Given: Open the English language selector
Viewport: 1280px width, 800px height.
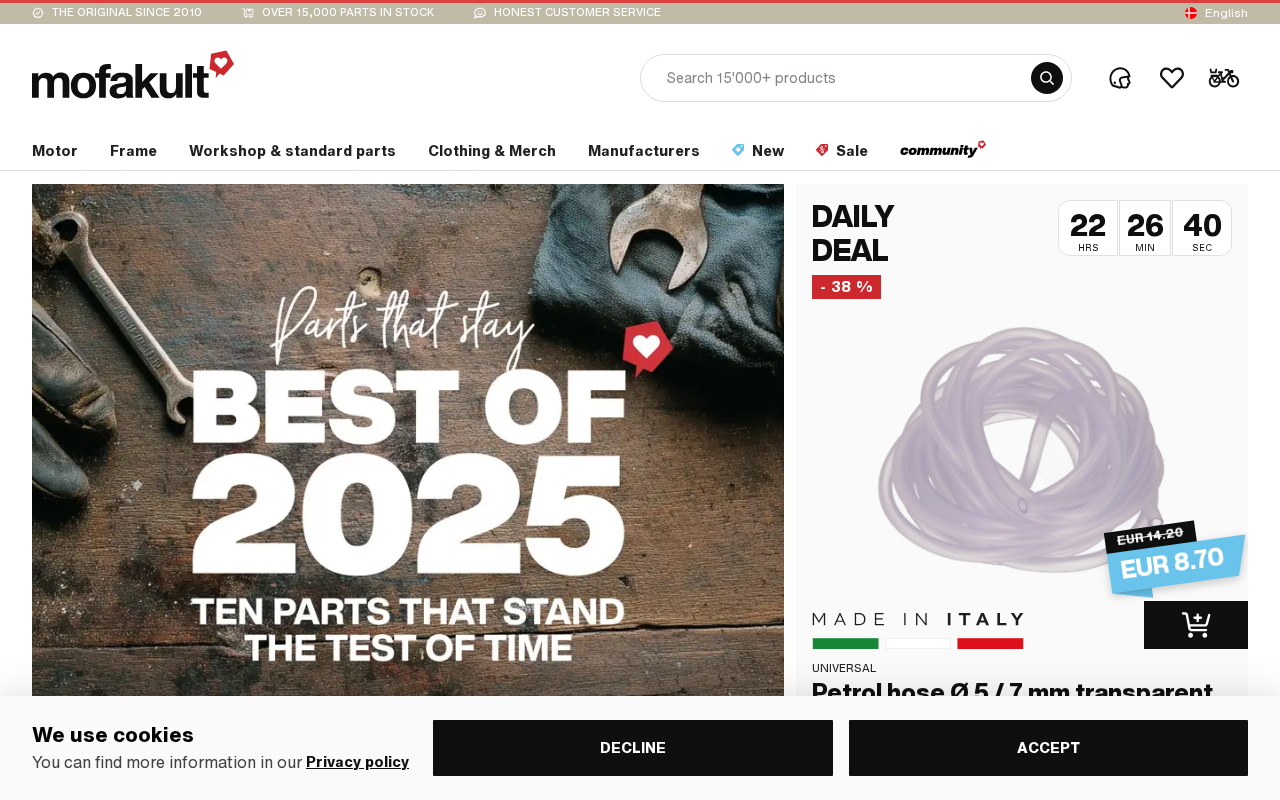Looking at the screenshot, I should (x=1216, y=13).
